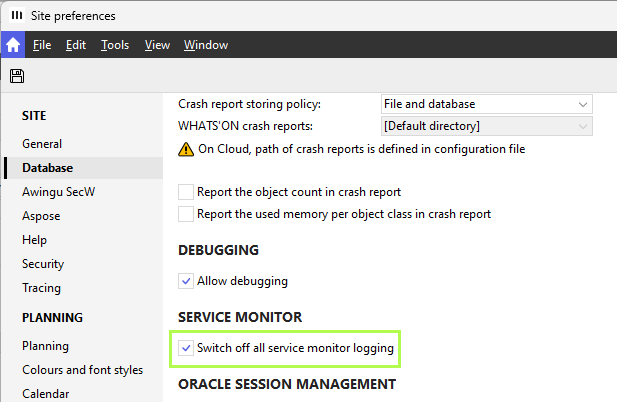
Task: Expand WHATS'ON crash reports directory dropdown
Action: point(487,126)
